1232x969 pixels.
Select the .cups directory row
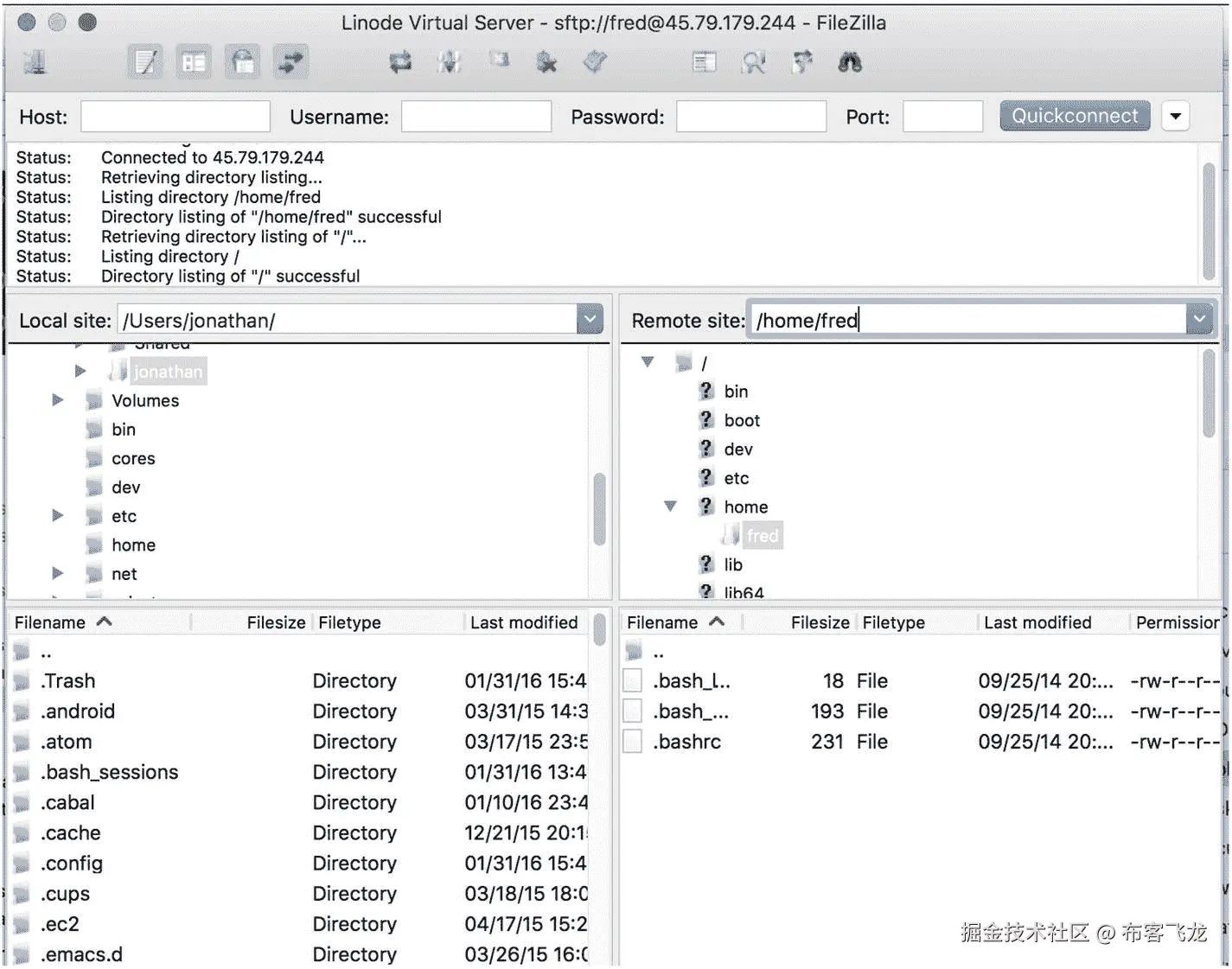click(x=299, y=893)
